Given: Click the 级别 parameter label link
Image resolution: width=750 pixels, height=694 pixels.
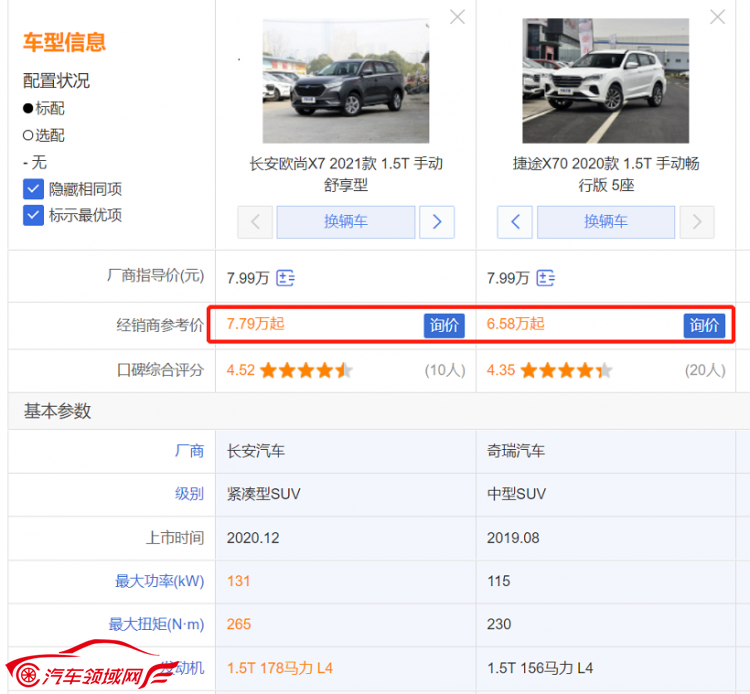Looking at the screenshot, I should (189, 494).
